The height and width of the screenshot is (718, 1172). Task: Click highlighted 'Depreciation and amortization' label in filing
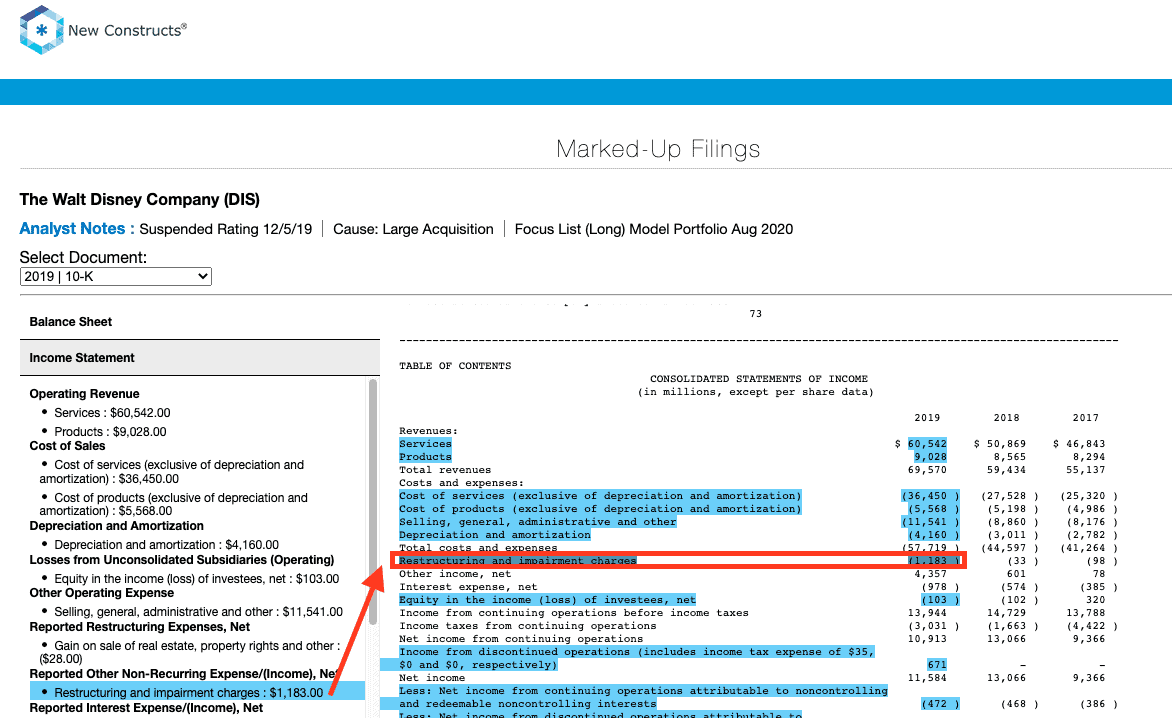(495, 535)
